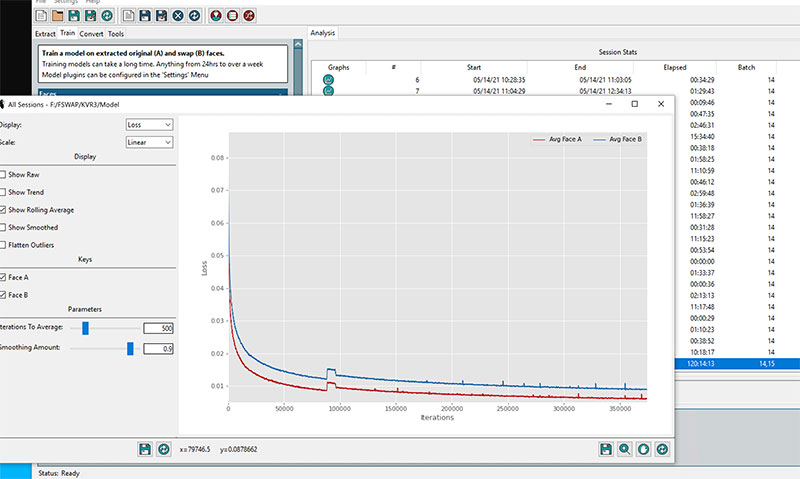The height and width of the screenshot is (479, 800).
Task: Switch to the Extract tab
Action: [45, 34]
